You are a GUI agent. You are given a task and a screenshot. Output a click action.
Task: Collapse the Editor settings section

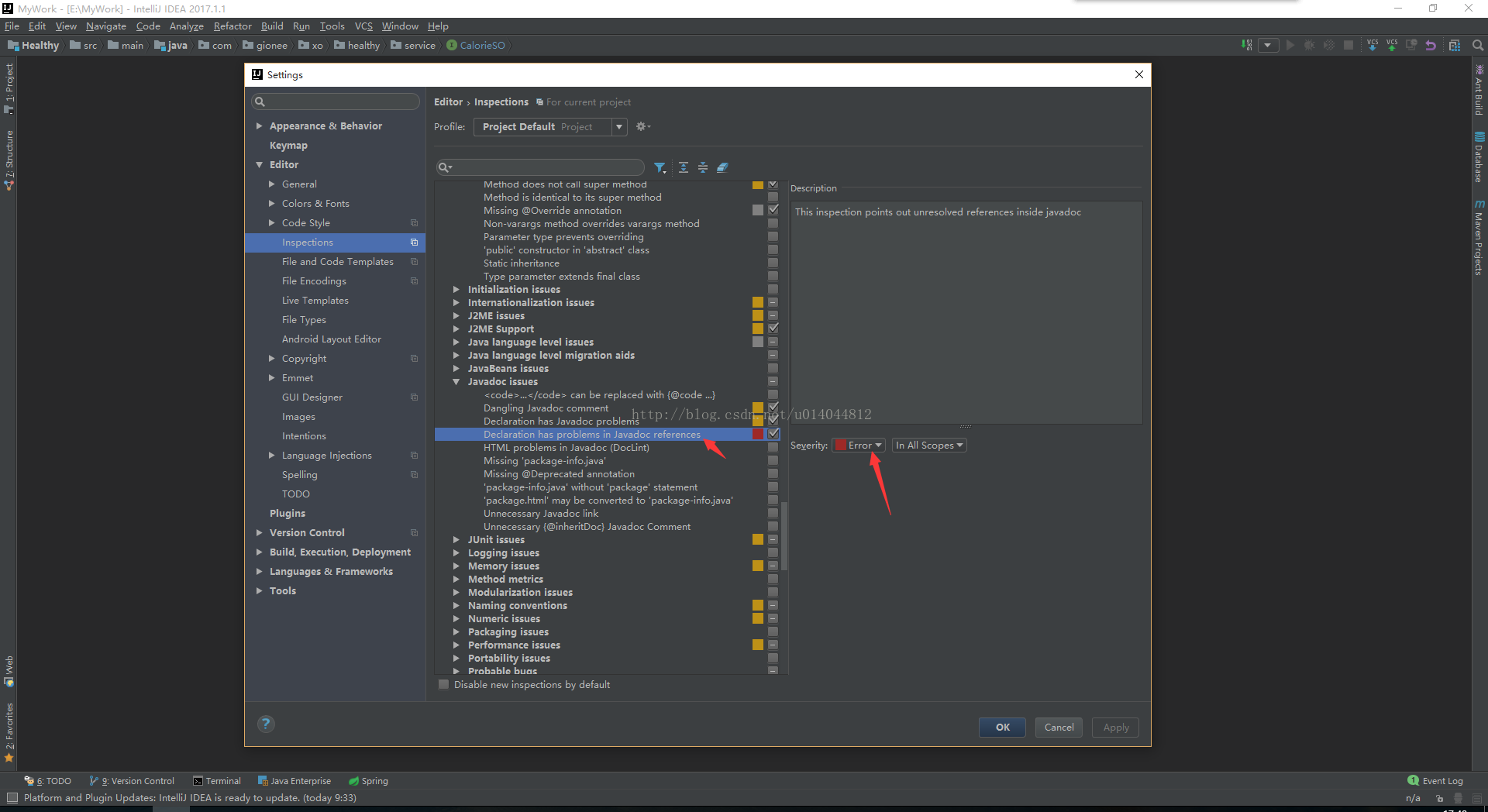pyautogui.click(x=260, y=164)
